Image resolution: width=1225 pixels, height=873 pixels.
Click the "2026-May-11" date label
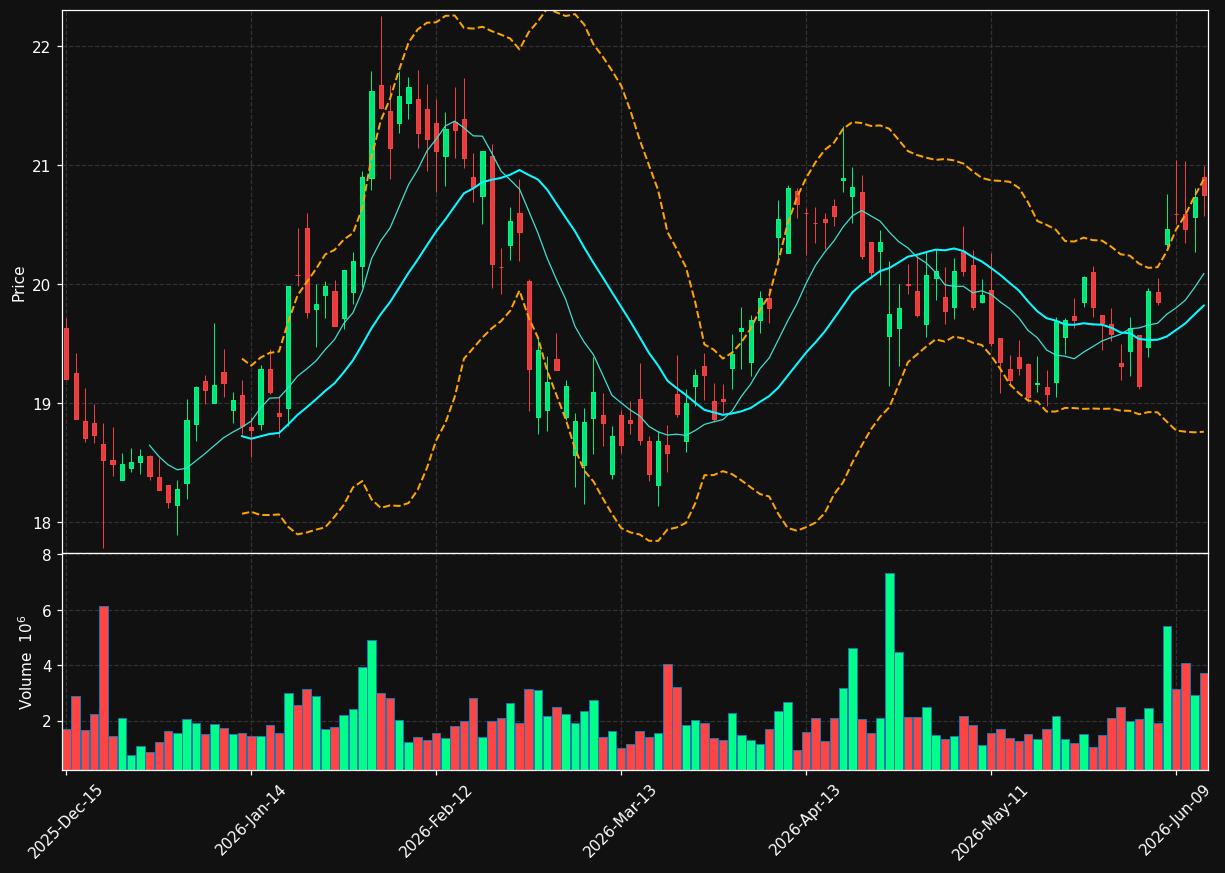pos(990,820)
